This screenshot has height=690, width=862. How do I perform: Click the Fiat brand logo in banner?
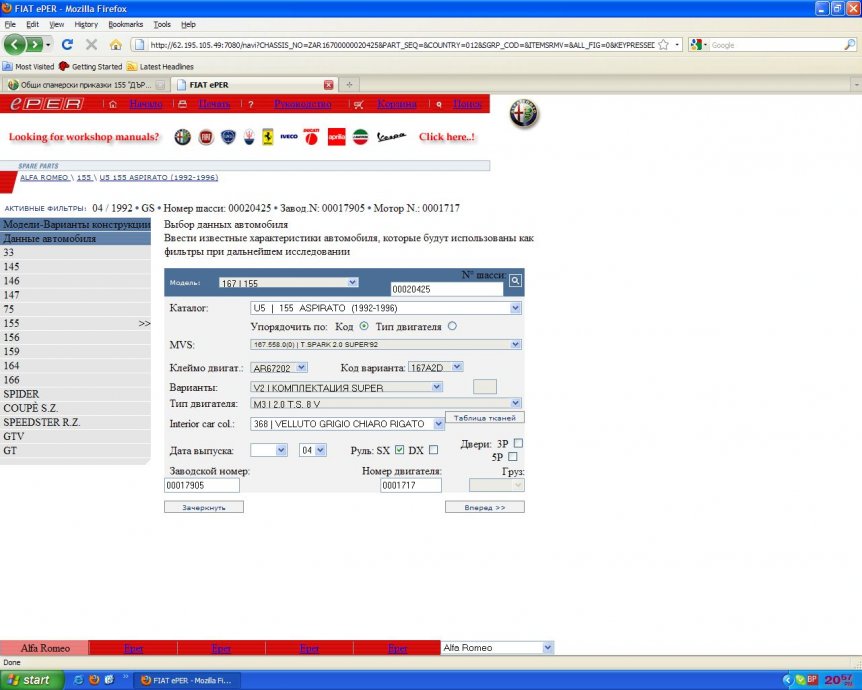pyautogui.click(x=205, y=137)
